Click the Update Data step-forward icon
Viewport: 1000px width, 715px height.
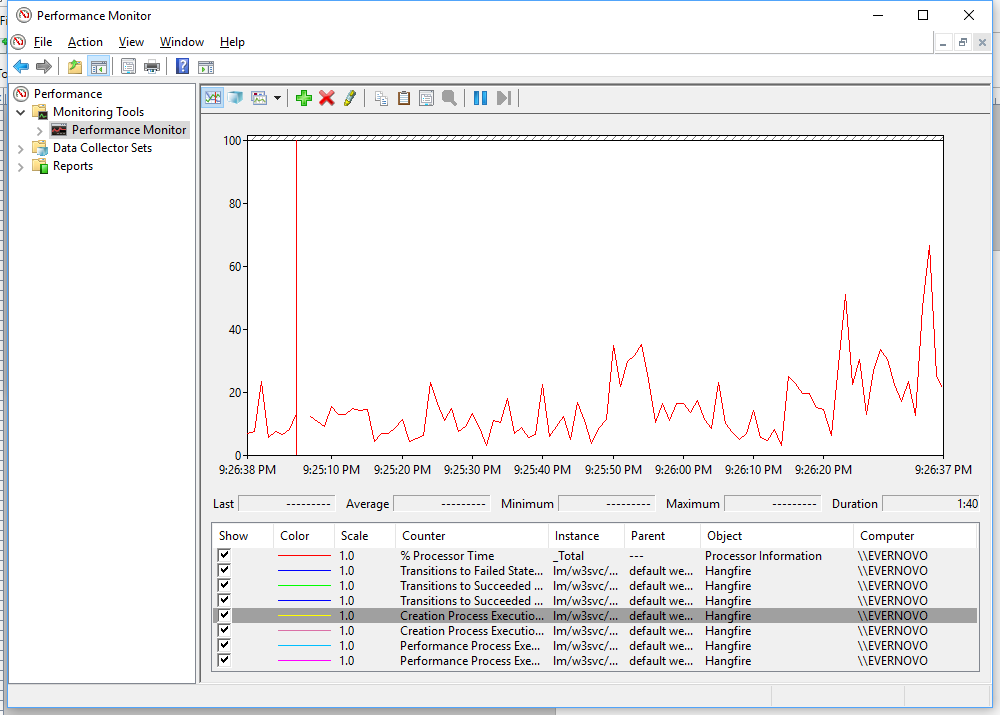click(x=504, y=97)
